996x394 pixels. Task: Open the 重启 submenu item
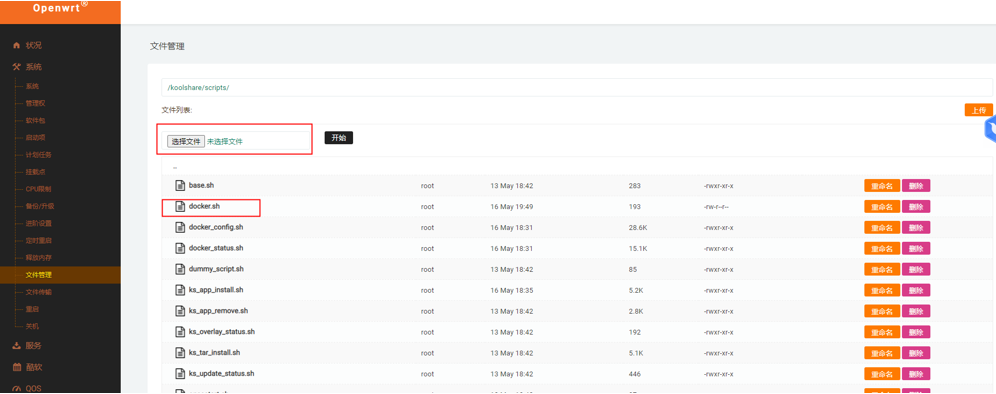(x=32, y=309)
